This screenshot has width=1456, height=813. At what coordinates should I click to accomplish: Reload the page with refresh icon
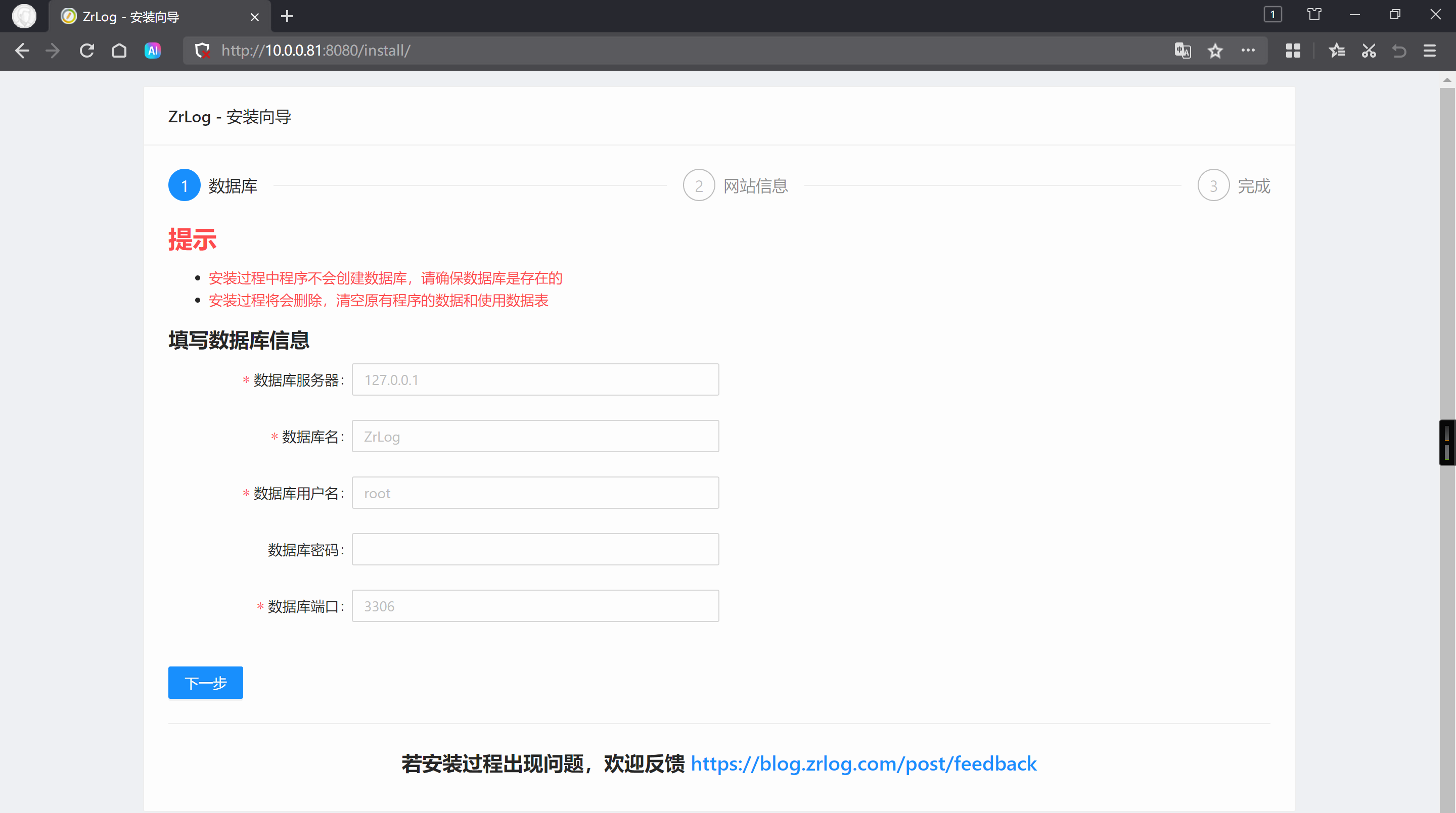tap(86, 51)
